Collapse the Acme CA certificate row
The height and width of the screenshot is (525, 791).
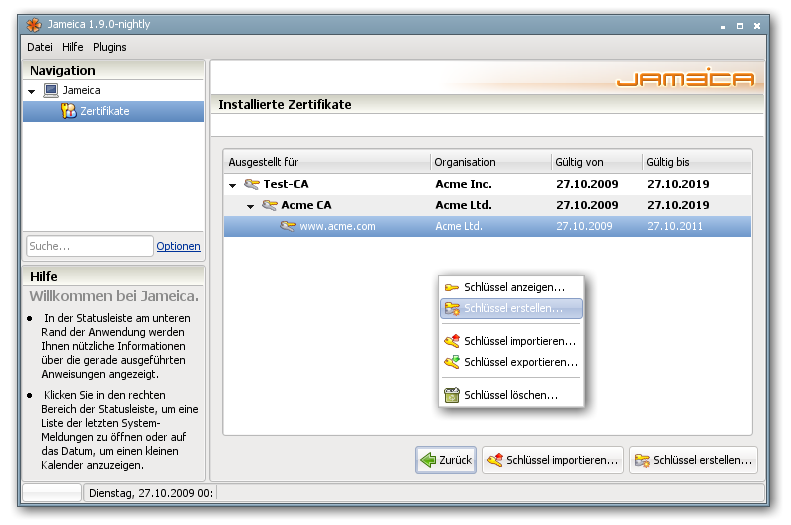pos(250,207)
